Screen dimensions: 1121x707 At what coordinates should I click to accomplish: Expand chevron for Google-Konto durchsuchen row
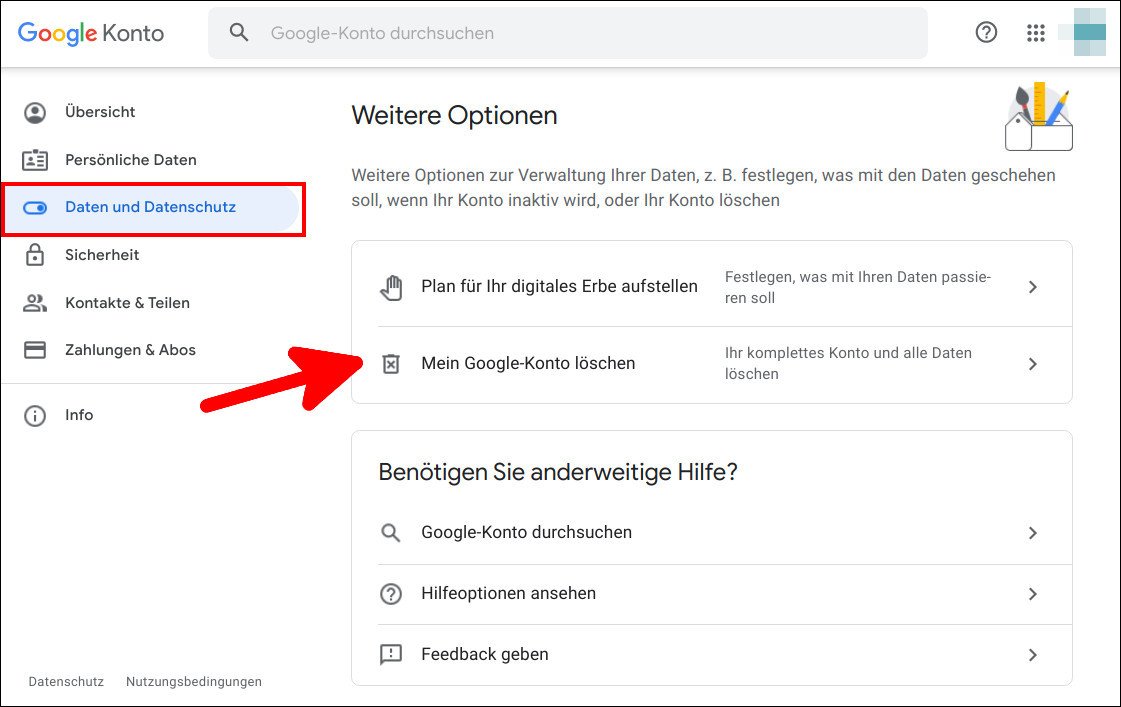click(1032, 533)
